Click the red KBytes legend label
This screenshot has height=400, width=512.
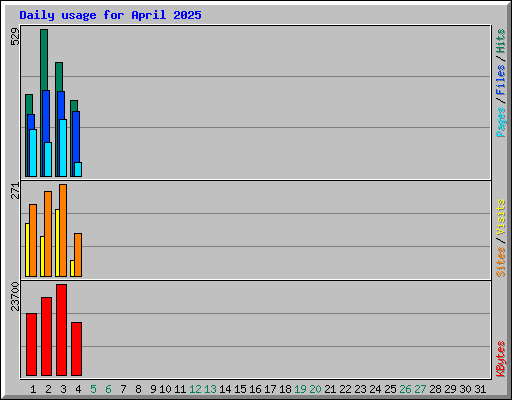point(500,359)
